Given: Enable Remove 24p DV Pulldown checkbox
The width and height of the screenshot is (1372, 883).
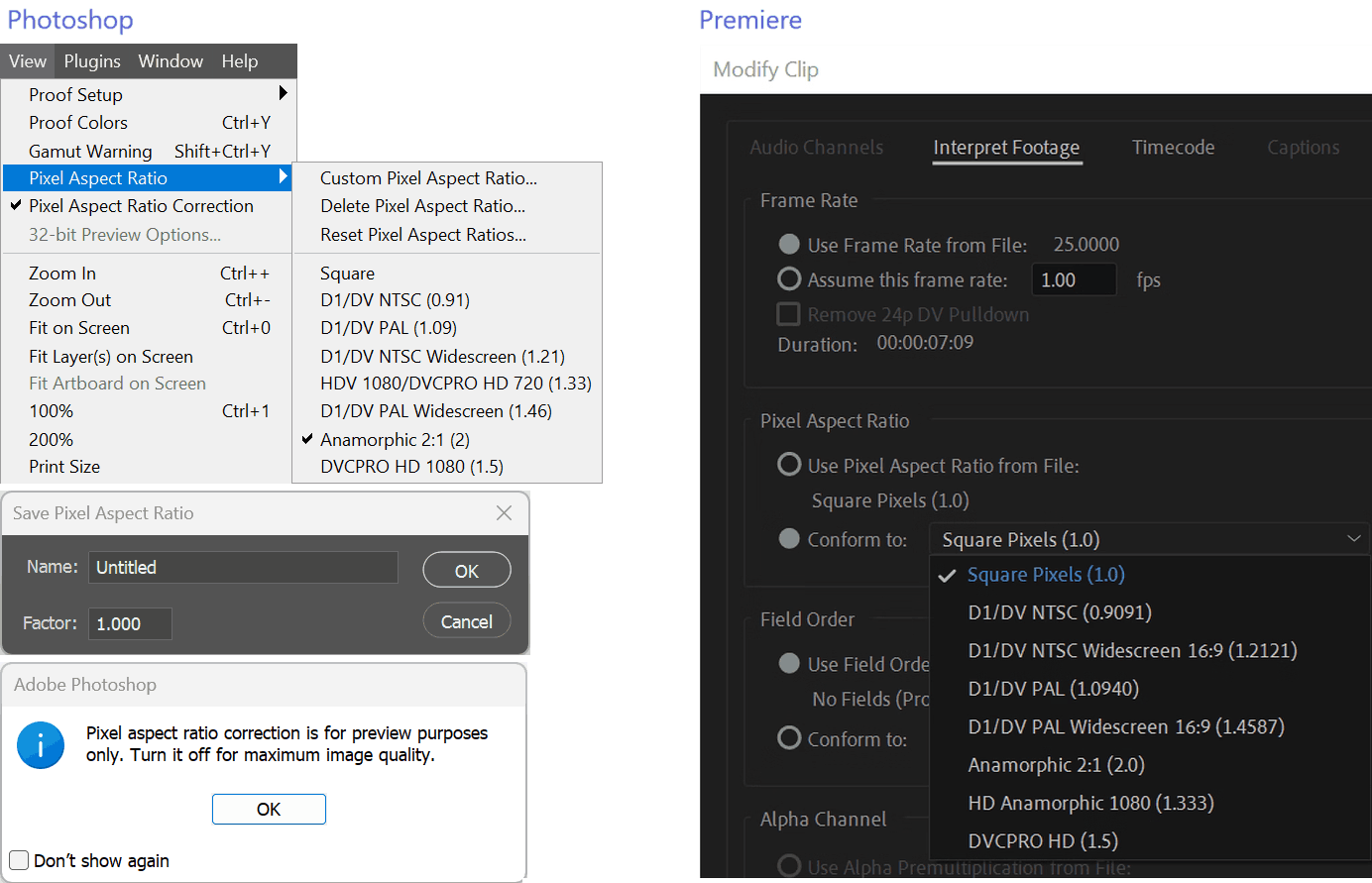Looking at the screenshot, I should pyautogui.click(x=789, y=314).
